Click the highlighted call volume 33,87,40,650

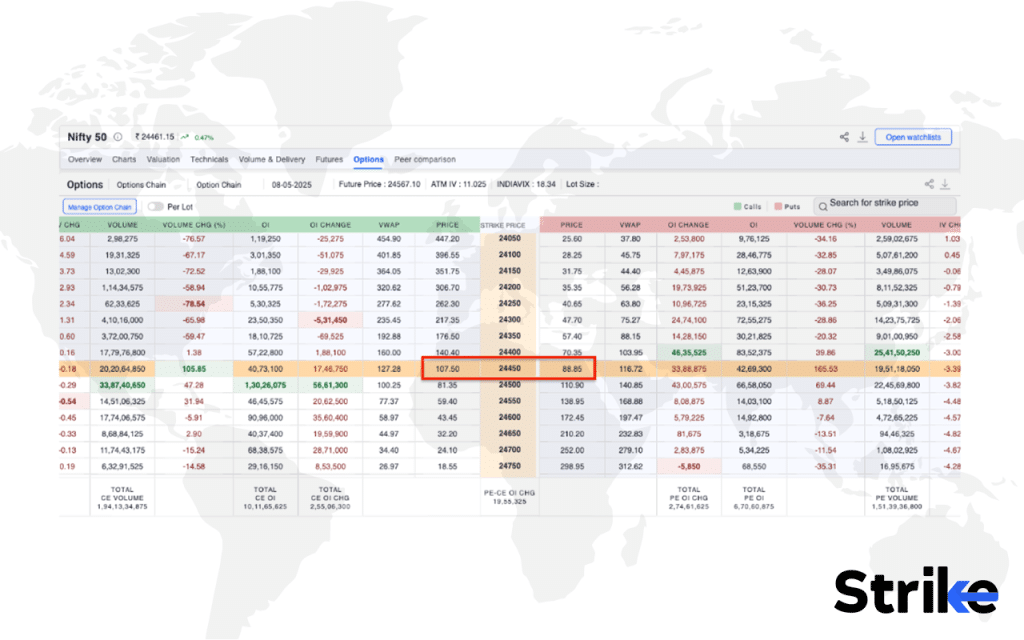point(122,385)
